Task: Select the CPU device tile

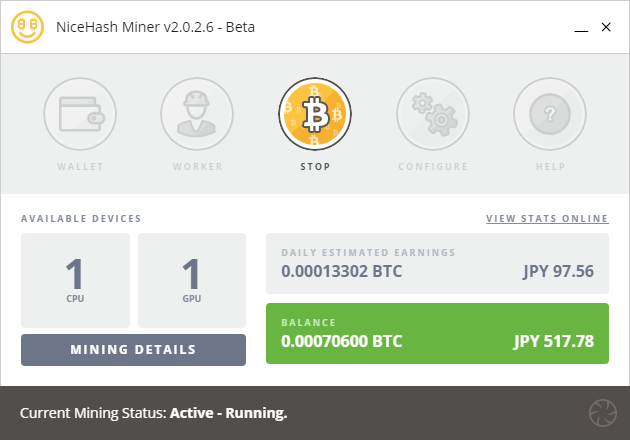Action: coord(75,280)
